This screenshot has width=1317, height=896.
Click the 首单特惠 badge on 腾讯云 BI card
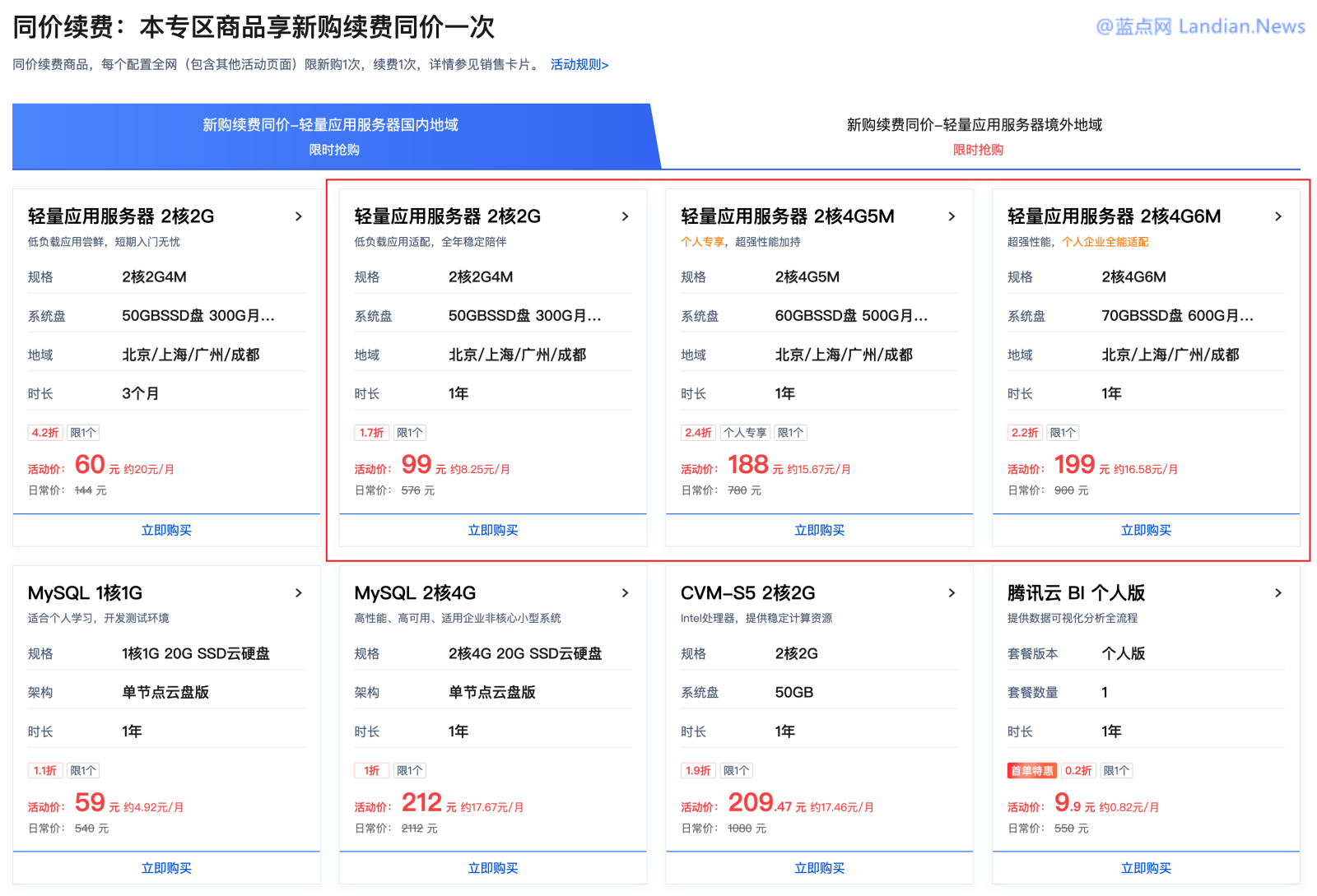coord(1031,770)
